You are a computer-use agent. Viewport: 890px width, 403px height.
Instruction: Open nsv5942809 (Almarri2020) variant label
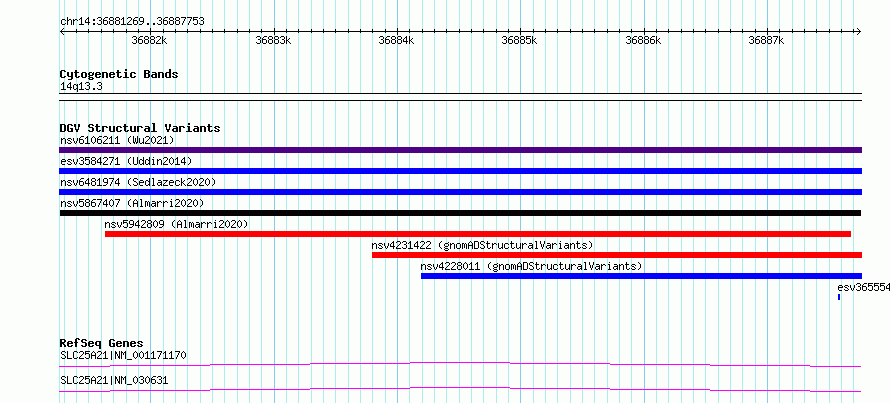177,224
